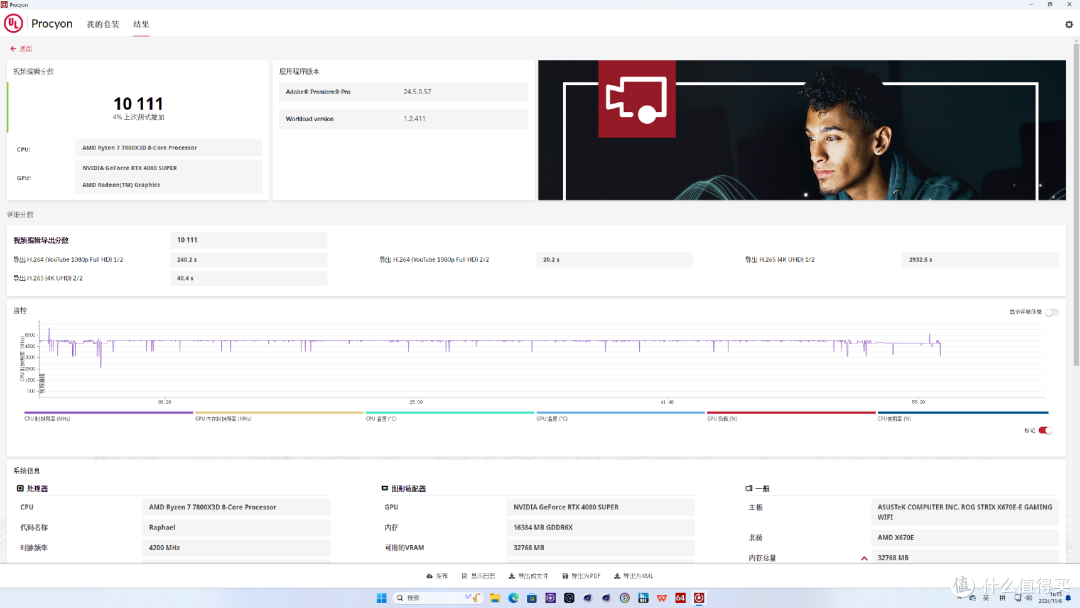Select the Results tab
Image resolution: width=1080 pixels, height=608 pixels.
[x=141, y=24]
